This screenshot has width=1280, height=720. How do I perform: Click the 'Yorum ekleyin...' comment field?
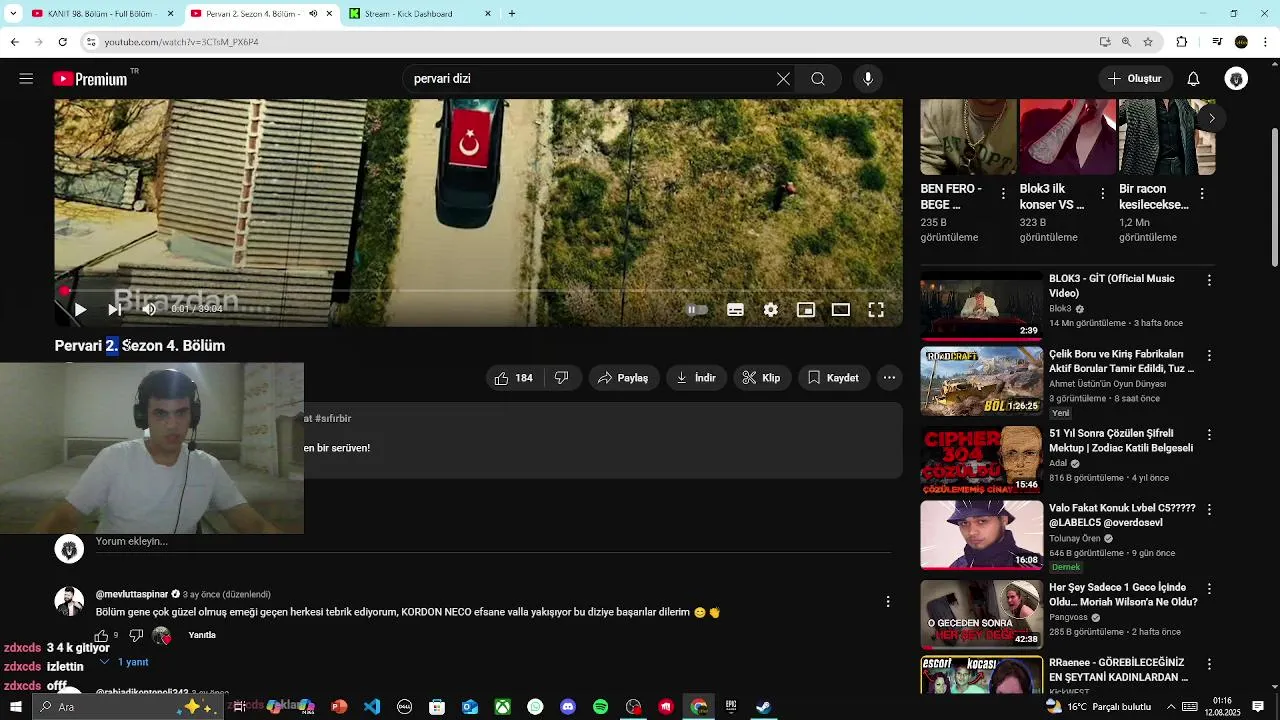(x=493, y=542)
